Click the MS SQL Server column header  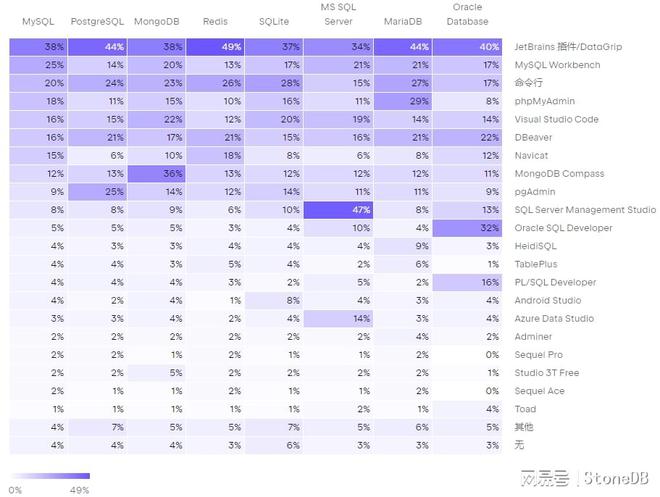[337, 14]
